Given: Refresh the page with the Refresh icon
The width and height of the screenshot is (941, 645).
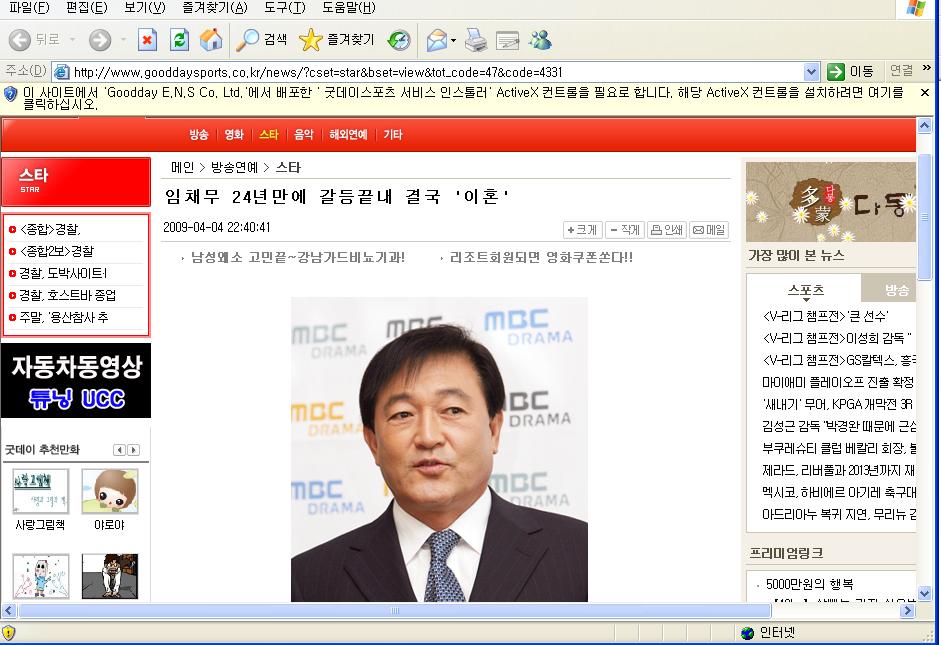Looking at the screenshot, I should pos(179,40).
